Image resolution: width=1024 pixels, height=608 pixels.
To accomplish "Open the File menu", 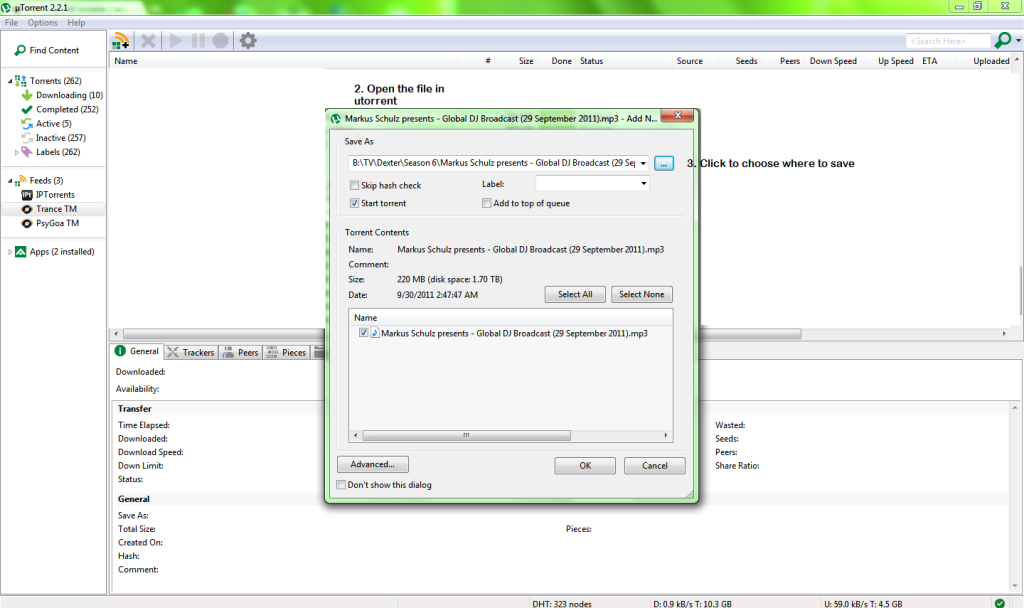I will (12, 23).
